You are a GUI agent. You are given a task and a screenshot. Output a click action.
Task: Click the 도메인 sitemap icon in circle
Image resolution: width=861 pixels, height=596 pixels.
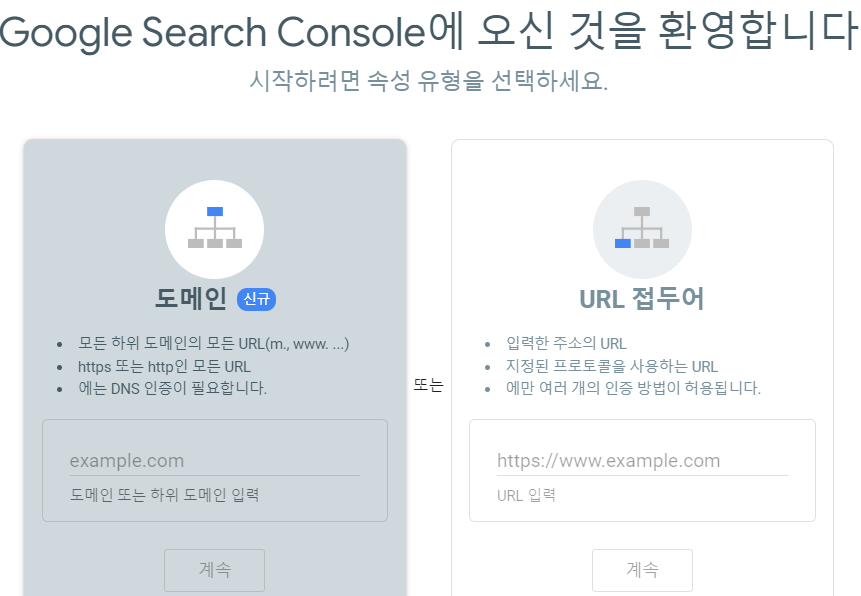[214, 229]
